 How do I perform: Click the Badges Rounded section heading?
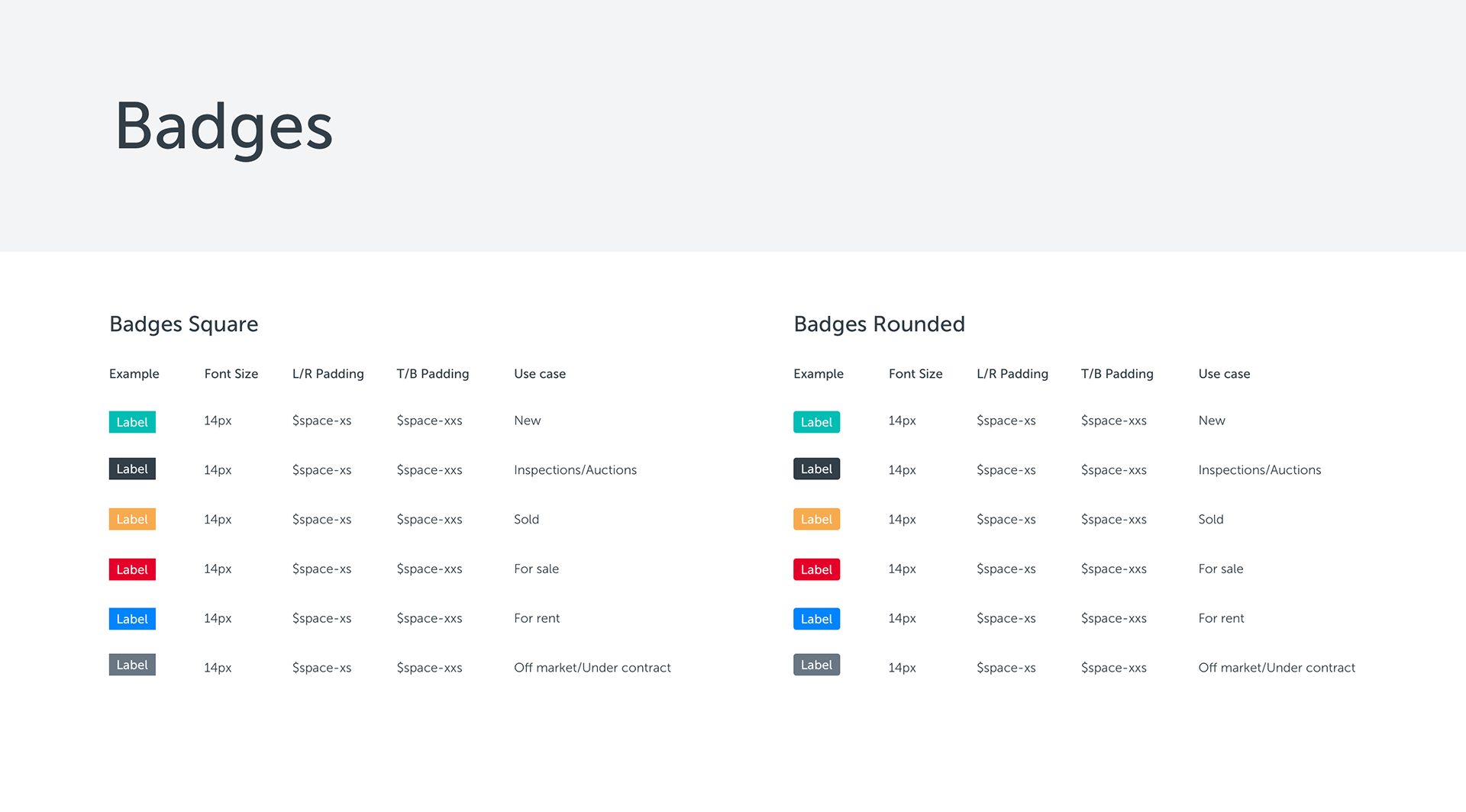[x=879, y=324]
